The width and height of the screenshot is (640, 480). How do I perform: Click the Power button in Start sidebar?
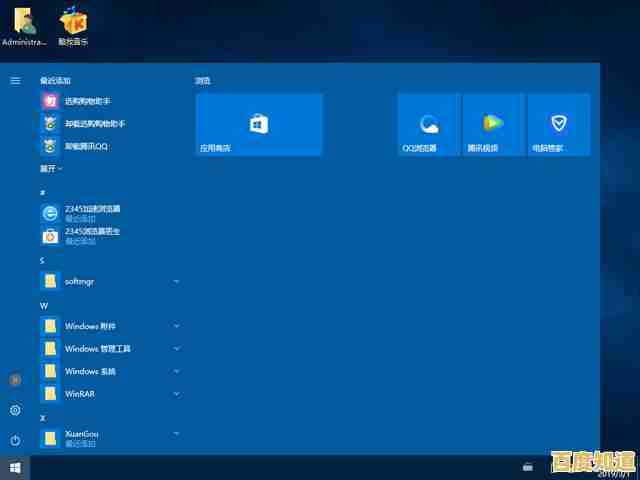[x=15, y=440]
